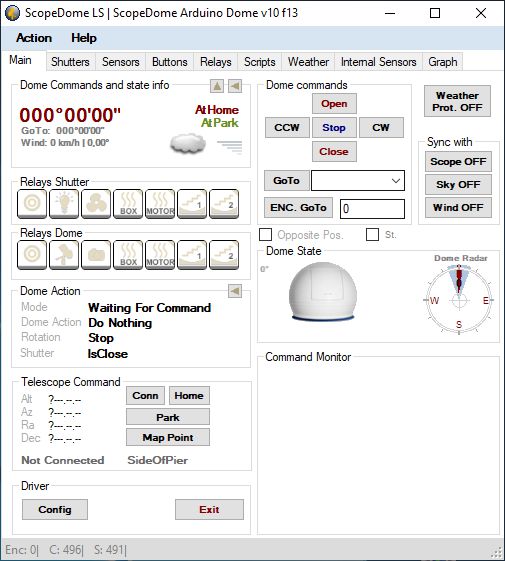Viewport: 505px width, 561px height.
Task: Click the Map Point button
Action: [168, 438]
